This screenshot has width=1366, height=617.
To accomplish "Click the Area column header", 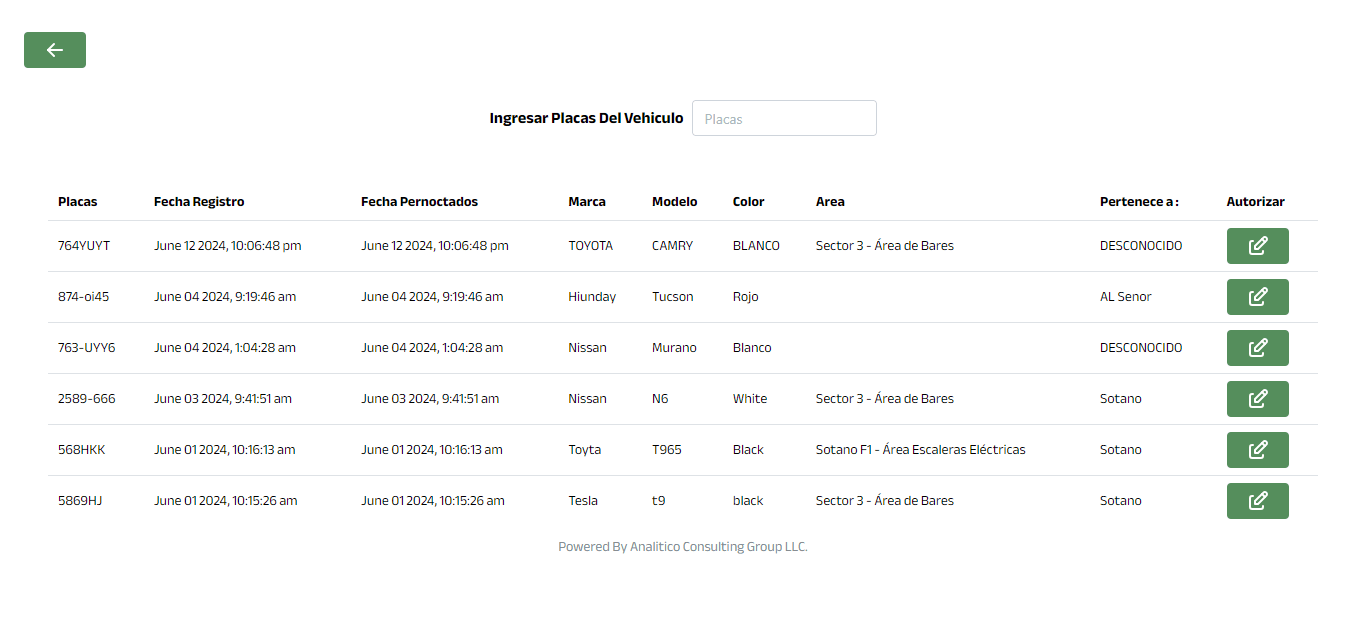I will tap(830, 202).
